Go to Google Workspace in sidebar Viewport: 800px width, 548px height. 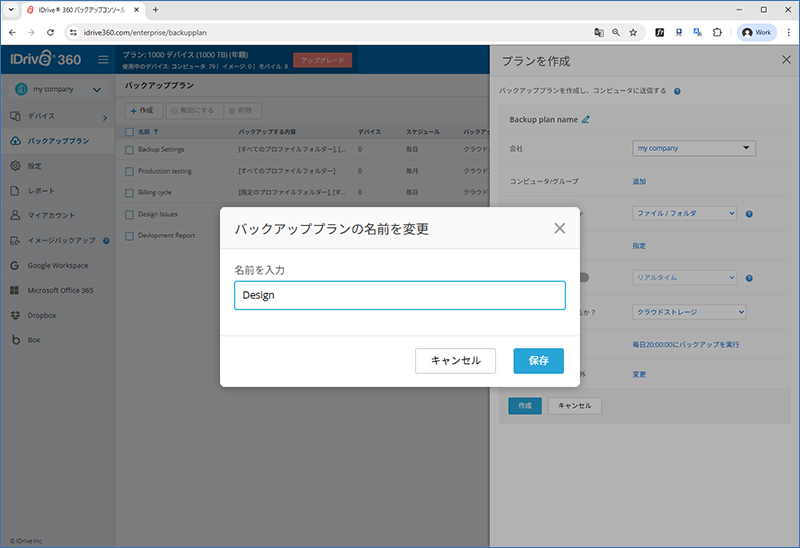click(x=57, y=265)
